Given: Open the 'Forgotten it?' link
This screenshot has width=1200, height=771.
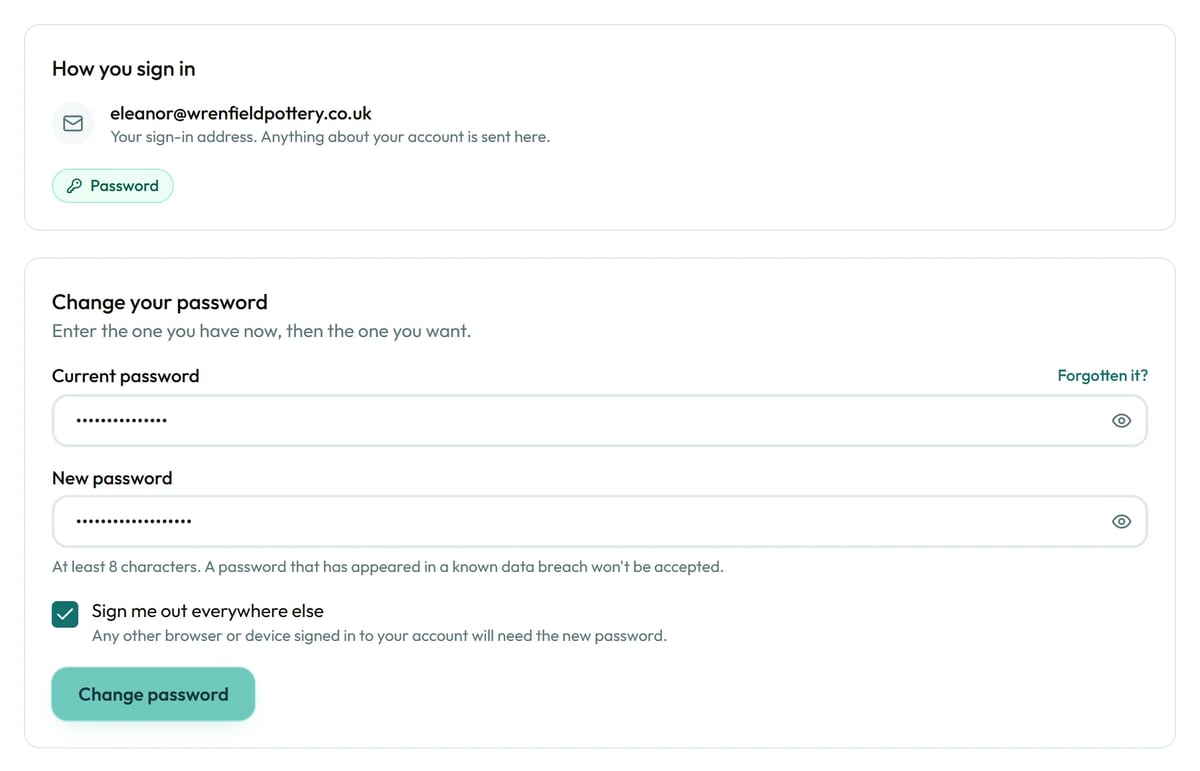Looking at the screenshot, I should tap(1102, 376).
